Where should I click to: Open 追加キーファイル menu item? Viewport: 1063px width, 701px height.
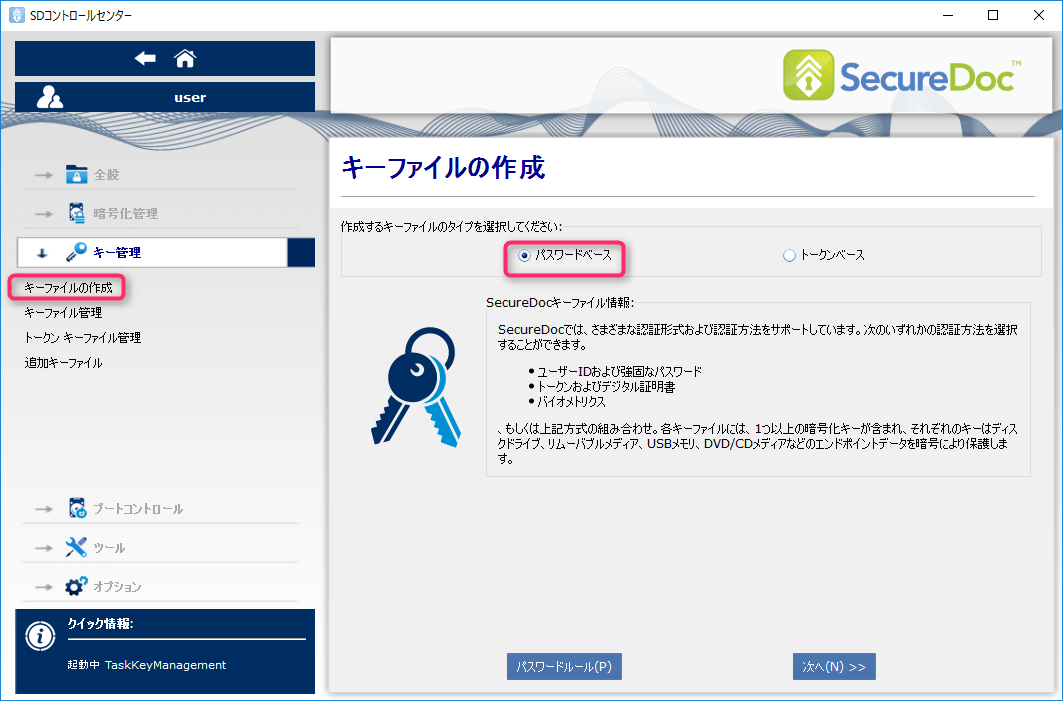click(63, 363)
